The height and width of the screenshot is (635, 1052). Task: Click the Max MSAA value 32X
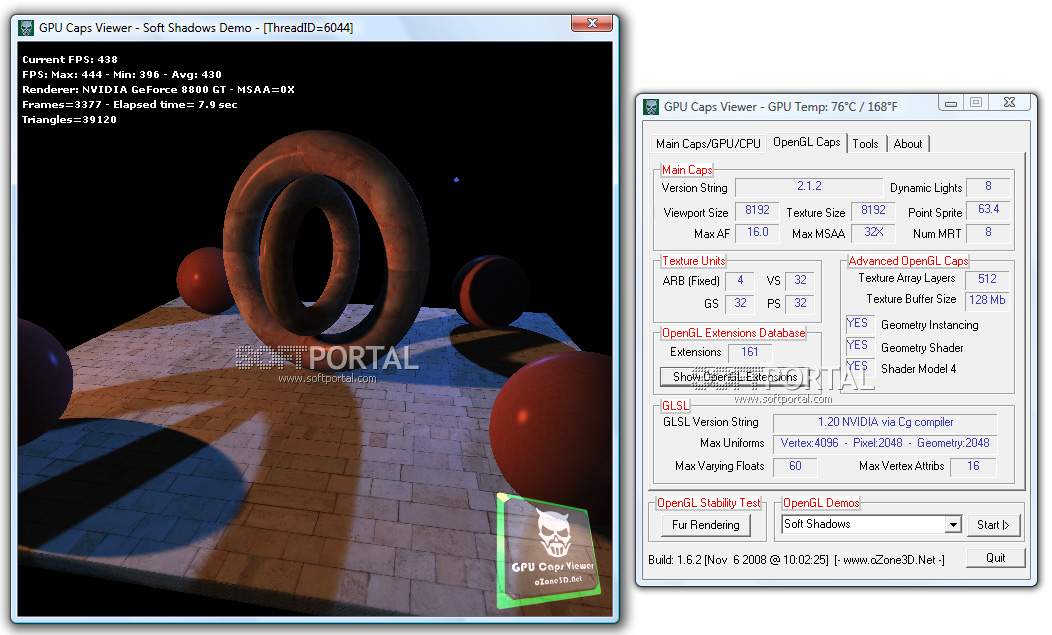coord(873,233)
